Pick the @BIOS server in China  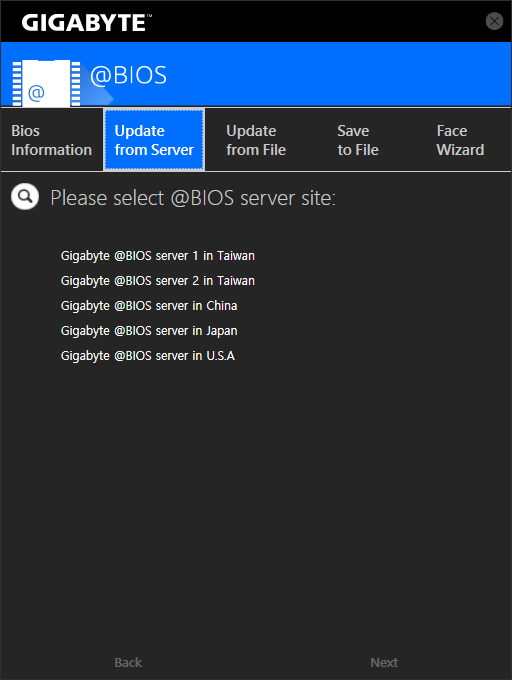tap(149, 306)
